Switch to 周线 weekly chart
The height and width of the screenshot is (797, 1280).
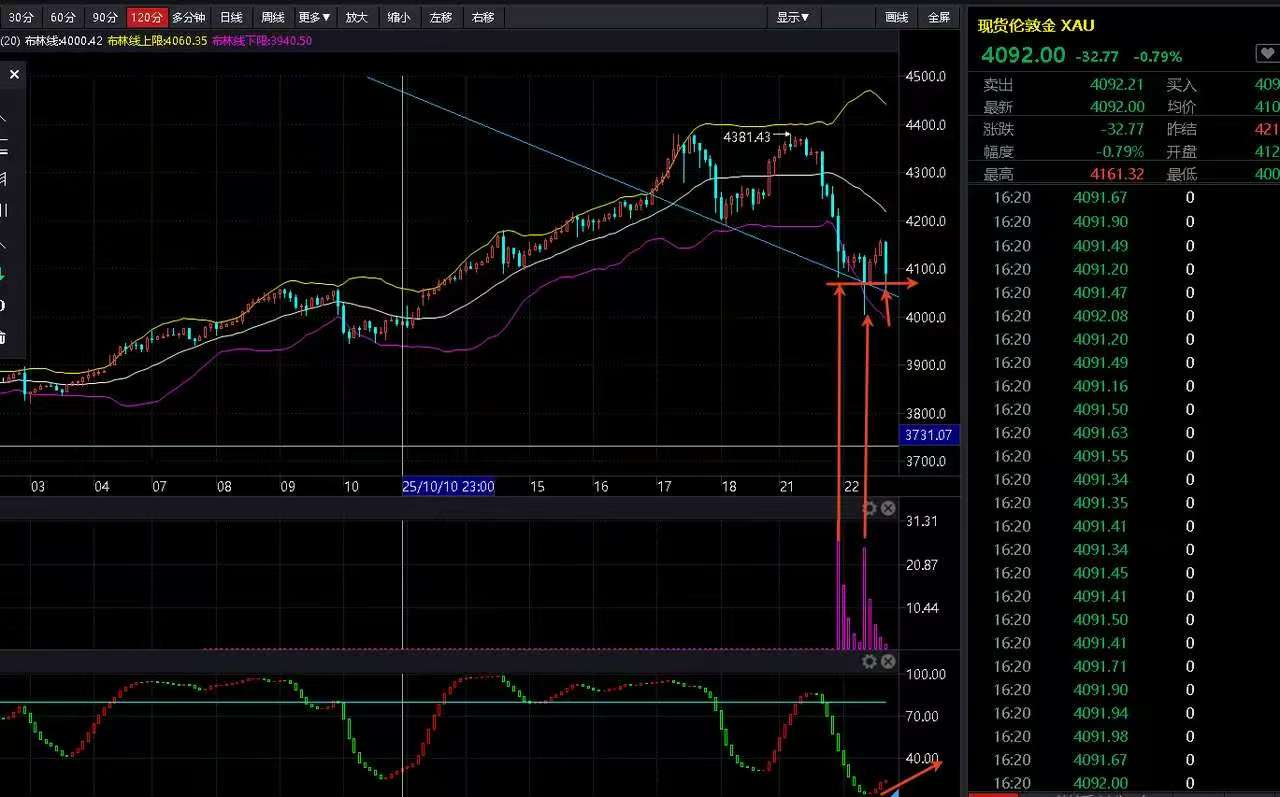pos(273,17)
